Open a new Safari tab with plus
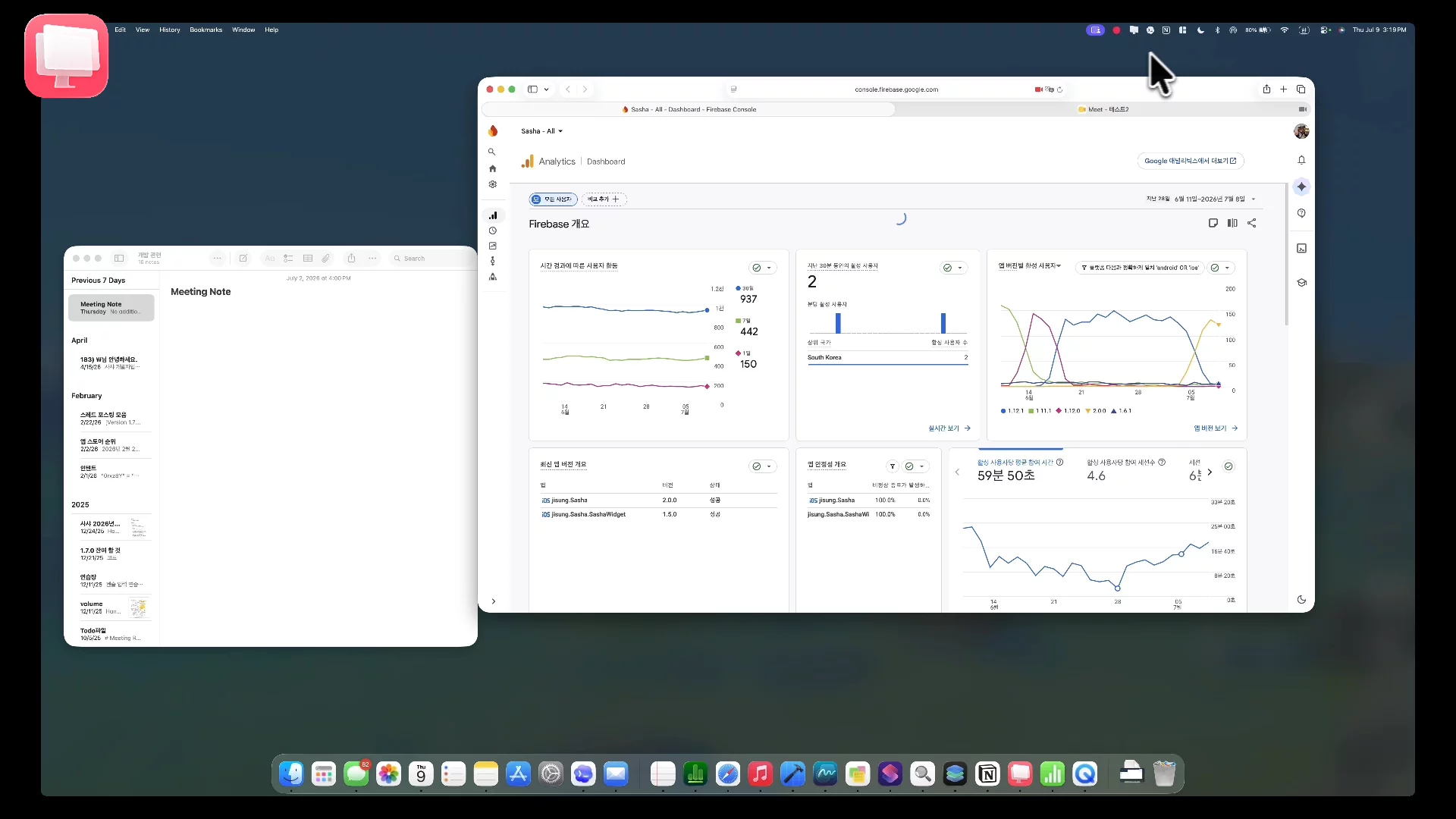Screen dimensions: 1456x819 tap(1283, 89)
